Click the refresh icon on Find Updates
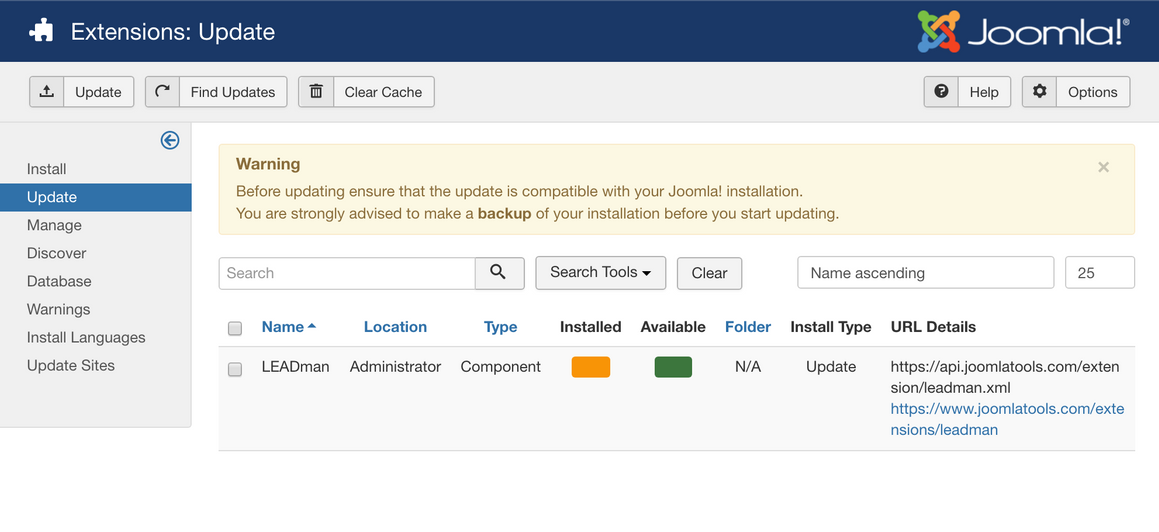This screenshot has width=1159, height=532. 163,92
